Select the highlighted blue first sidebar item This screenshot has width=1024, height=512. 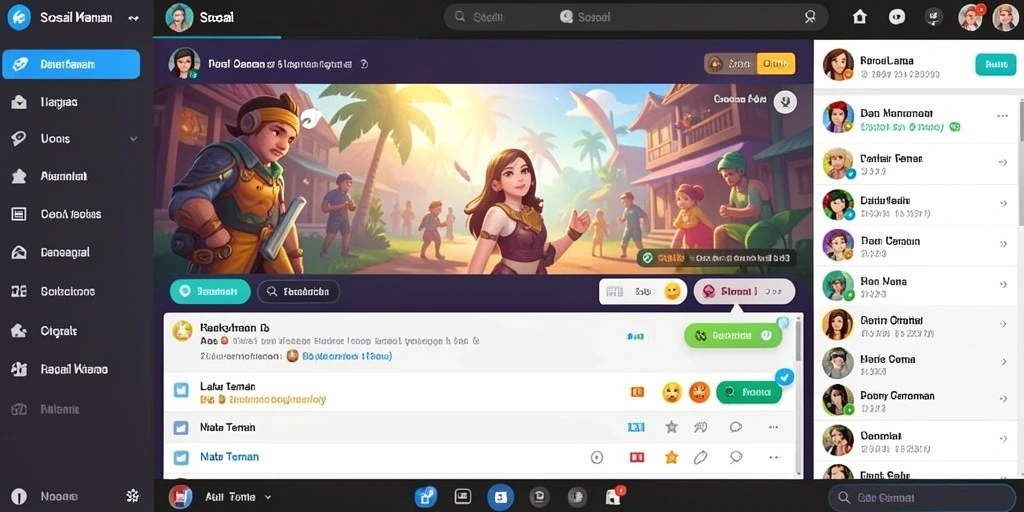pos(71,64)
